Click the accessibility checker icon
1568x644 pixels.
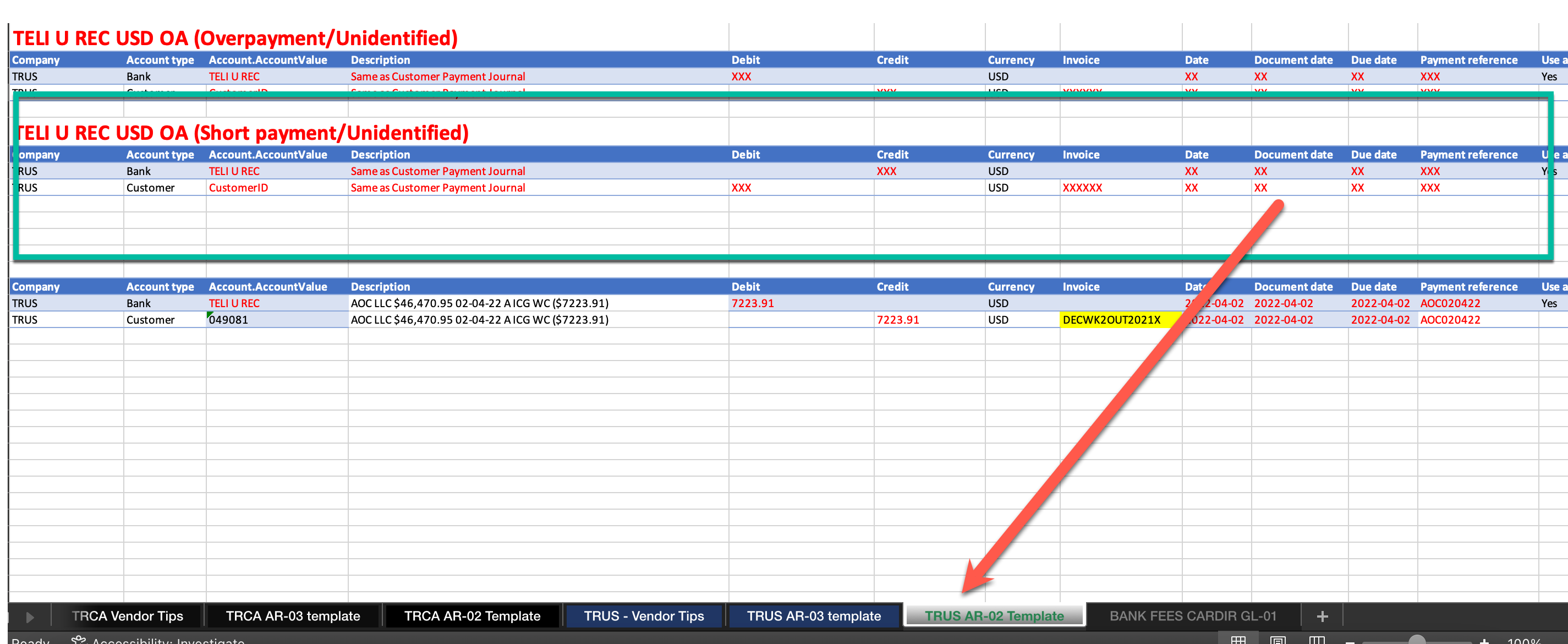pos(79,640)
